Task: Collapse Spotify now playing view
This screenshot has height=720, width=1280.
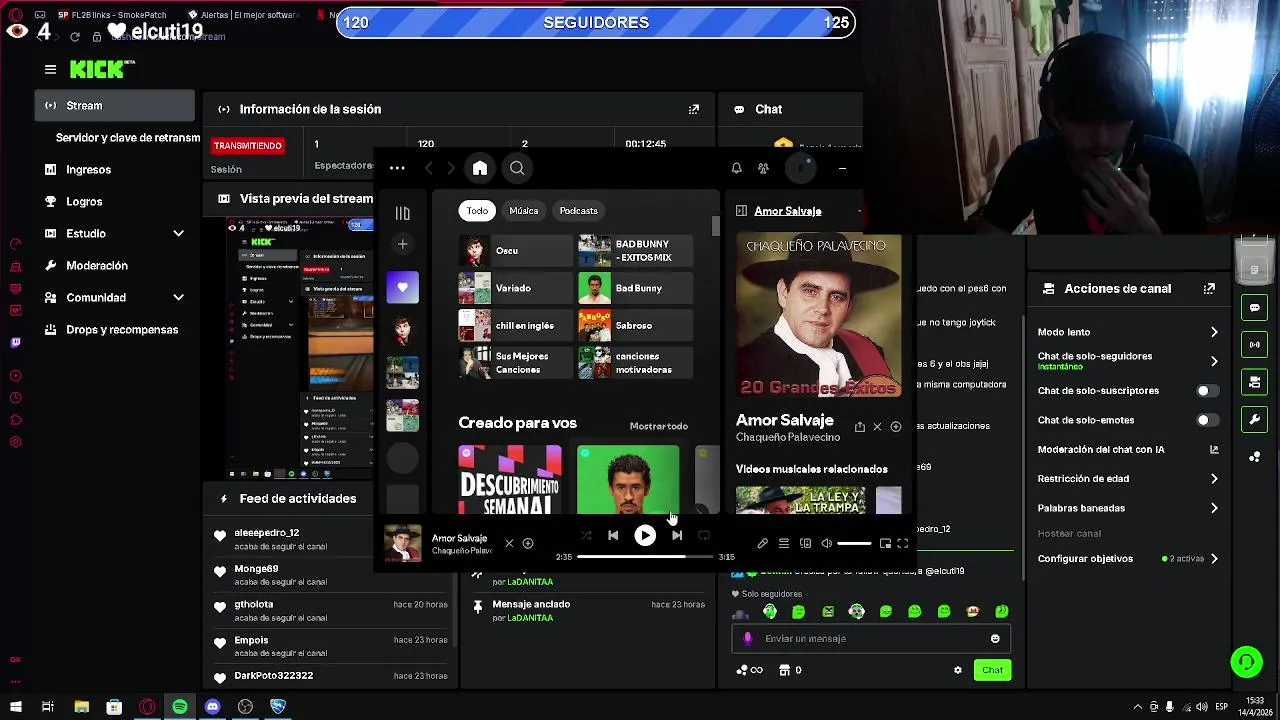Action: (x=741, y=211)
